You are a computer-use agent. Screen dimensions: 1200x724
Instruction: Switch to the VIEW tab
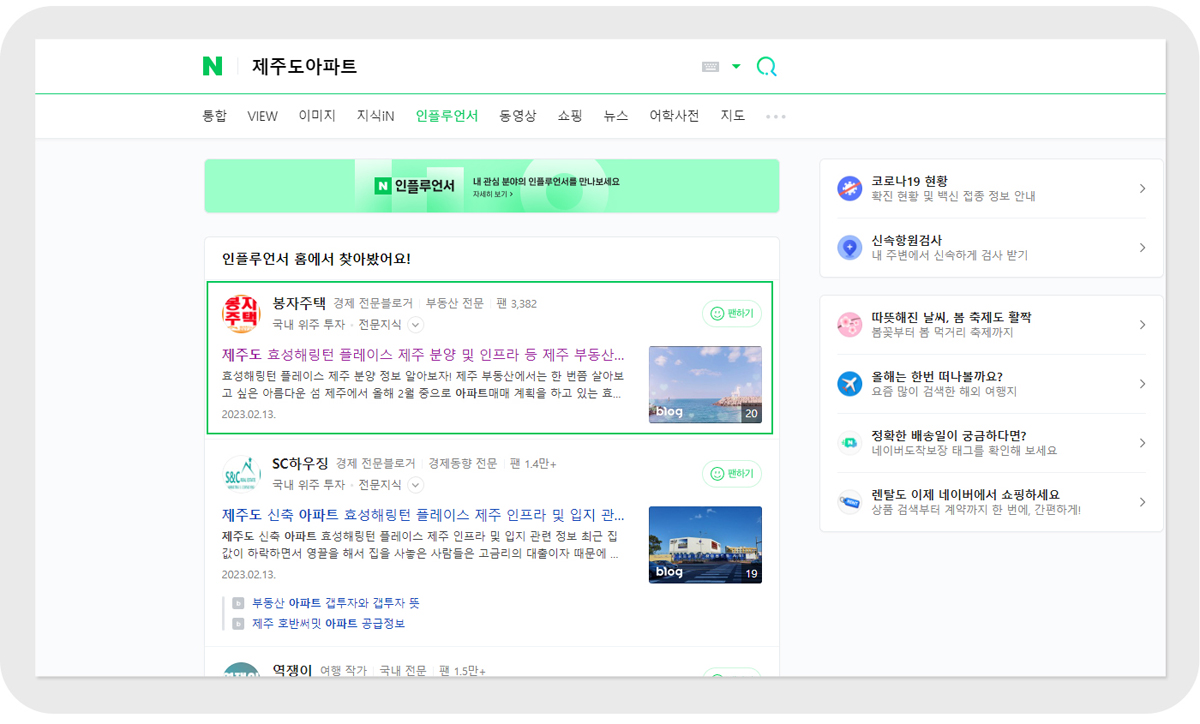coord(263,116)
